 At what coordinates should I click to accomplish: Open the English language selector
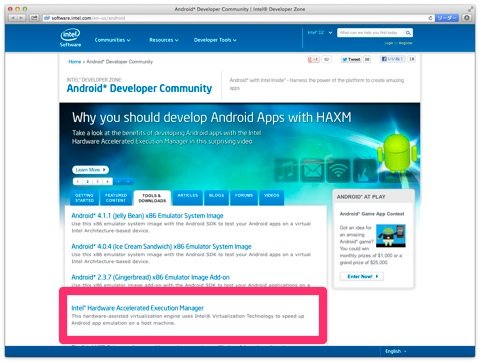tap(396, 351)
